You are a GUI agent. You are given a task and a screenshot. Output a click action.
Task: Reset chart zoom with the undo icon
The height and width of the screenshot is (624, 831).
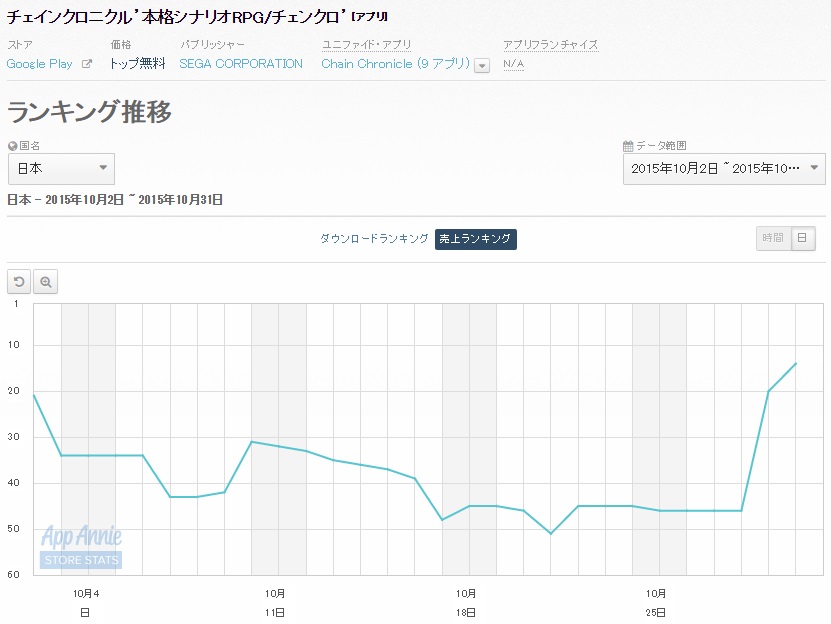point(19,282)
